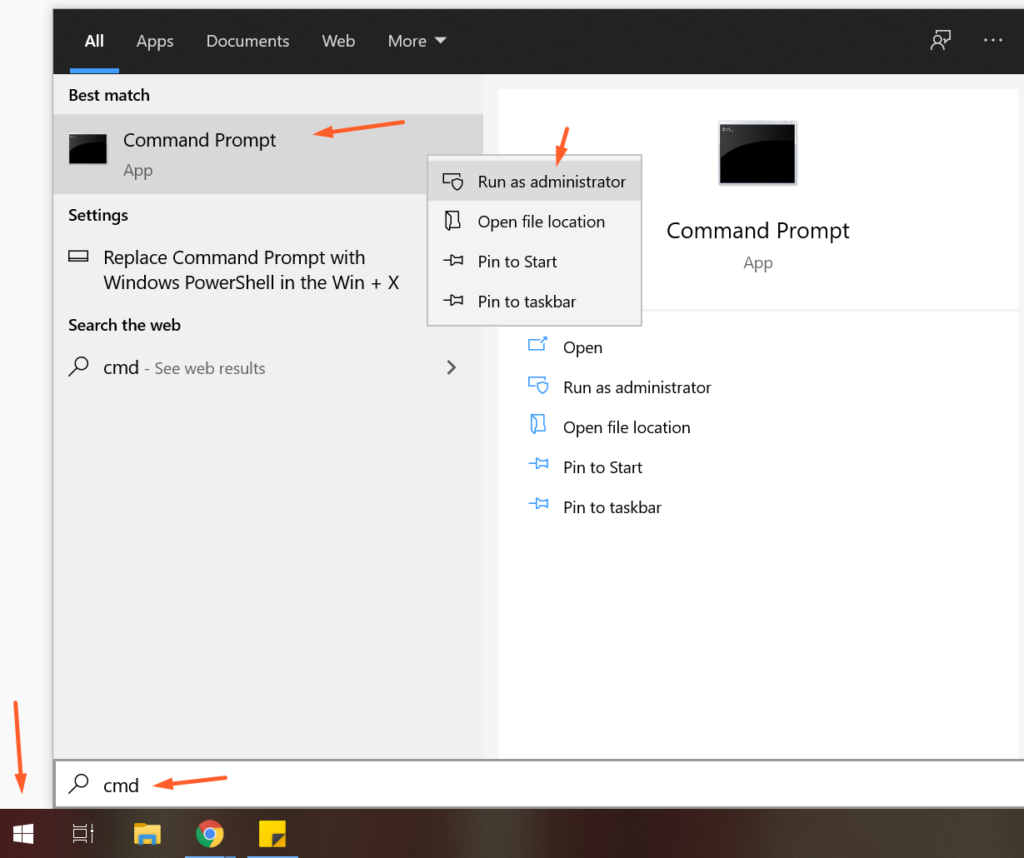This screenshot has height=858, width=1024.
Task: Click the pin icon beside context menu Pin to taskbar
Action: pos(453,300)
